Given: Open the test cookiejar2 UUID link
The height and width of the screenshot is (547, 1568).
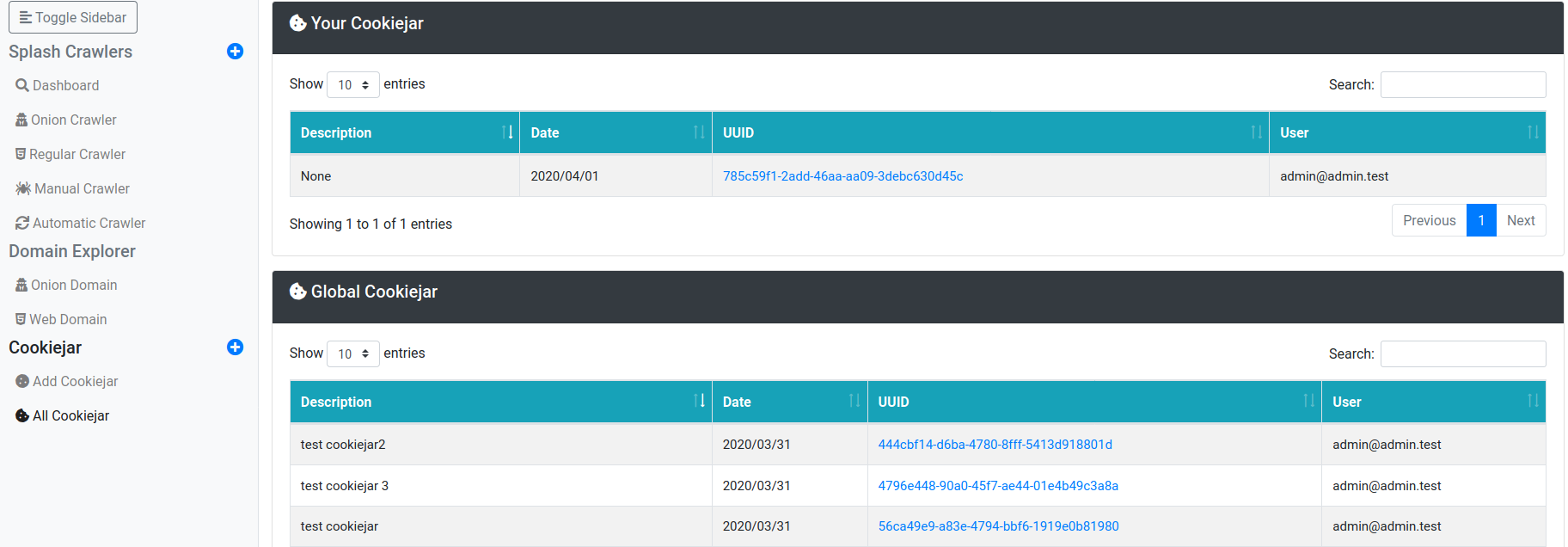Looking at the screenshot, I should tap(995, 445).
